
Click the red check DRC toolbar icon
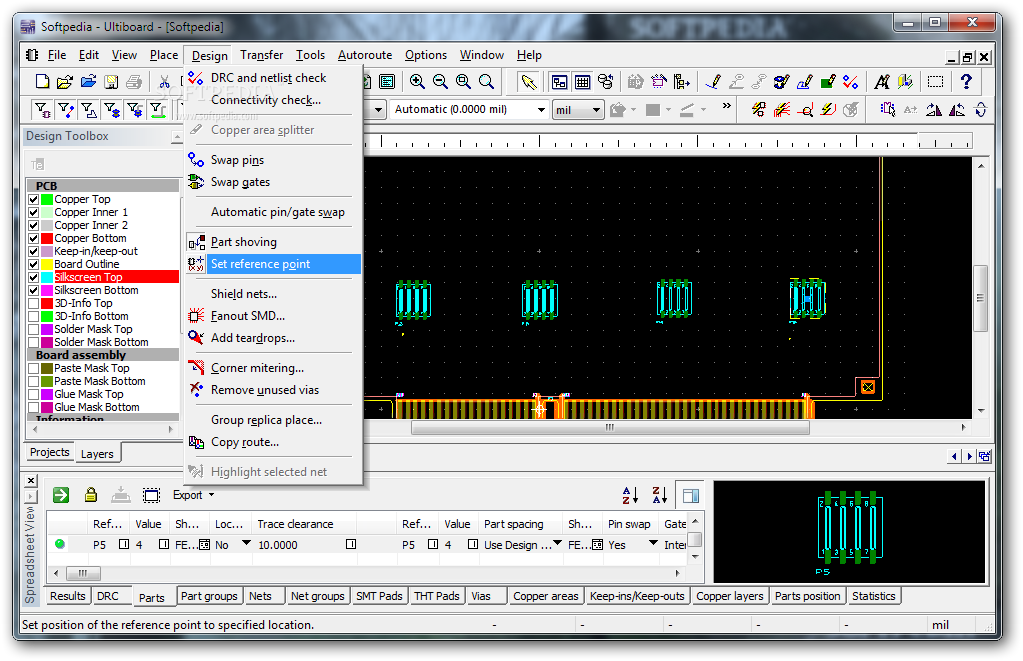pyautogui.click(x=850, y=82)
